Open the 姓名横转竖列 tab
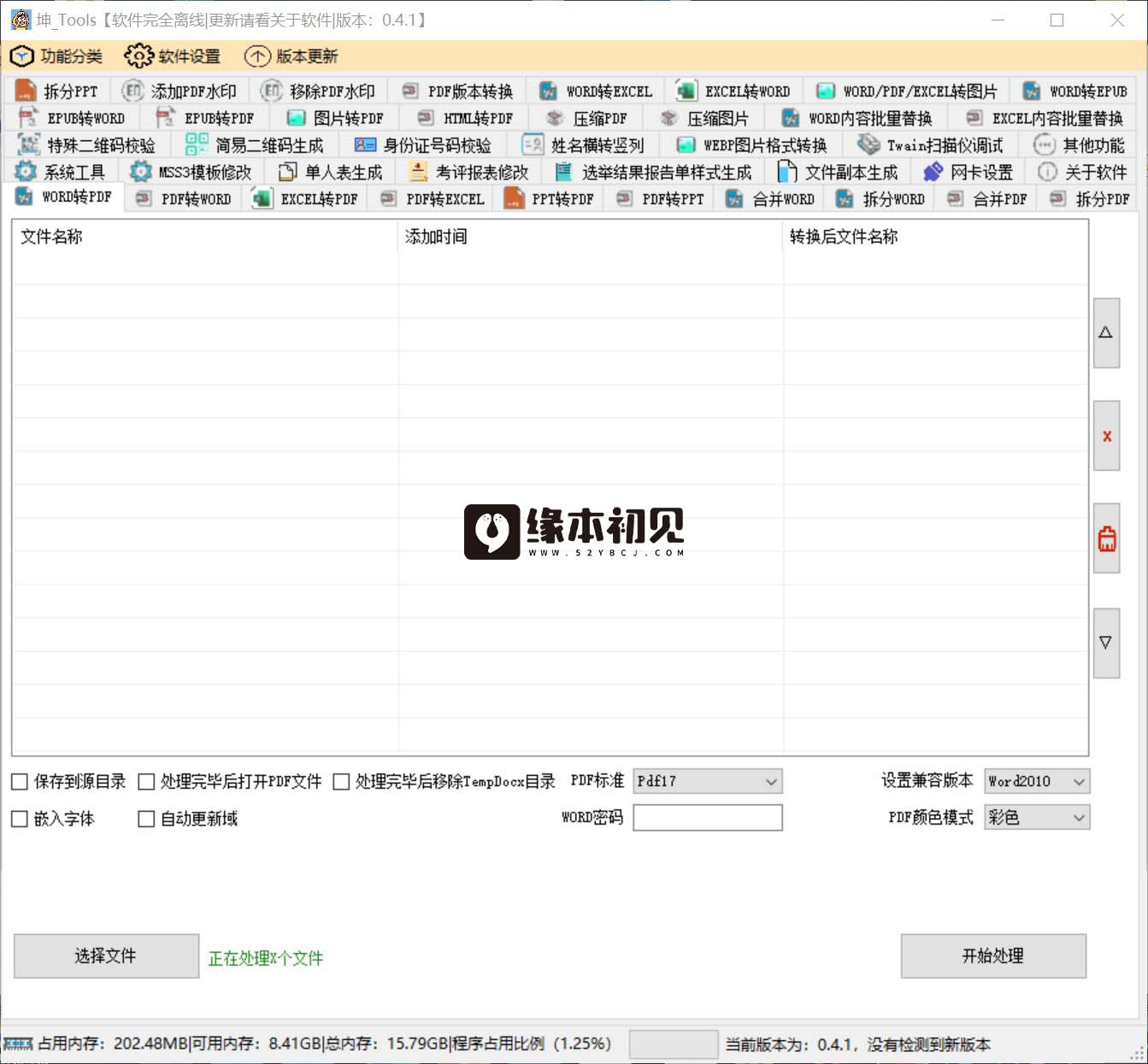1148x1064 pixels. tap(584, 145)
